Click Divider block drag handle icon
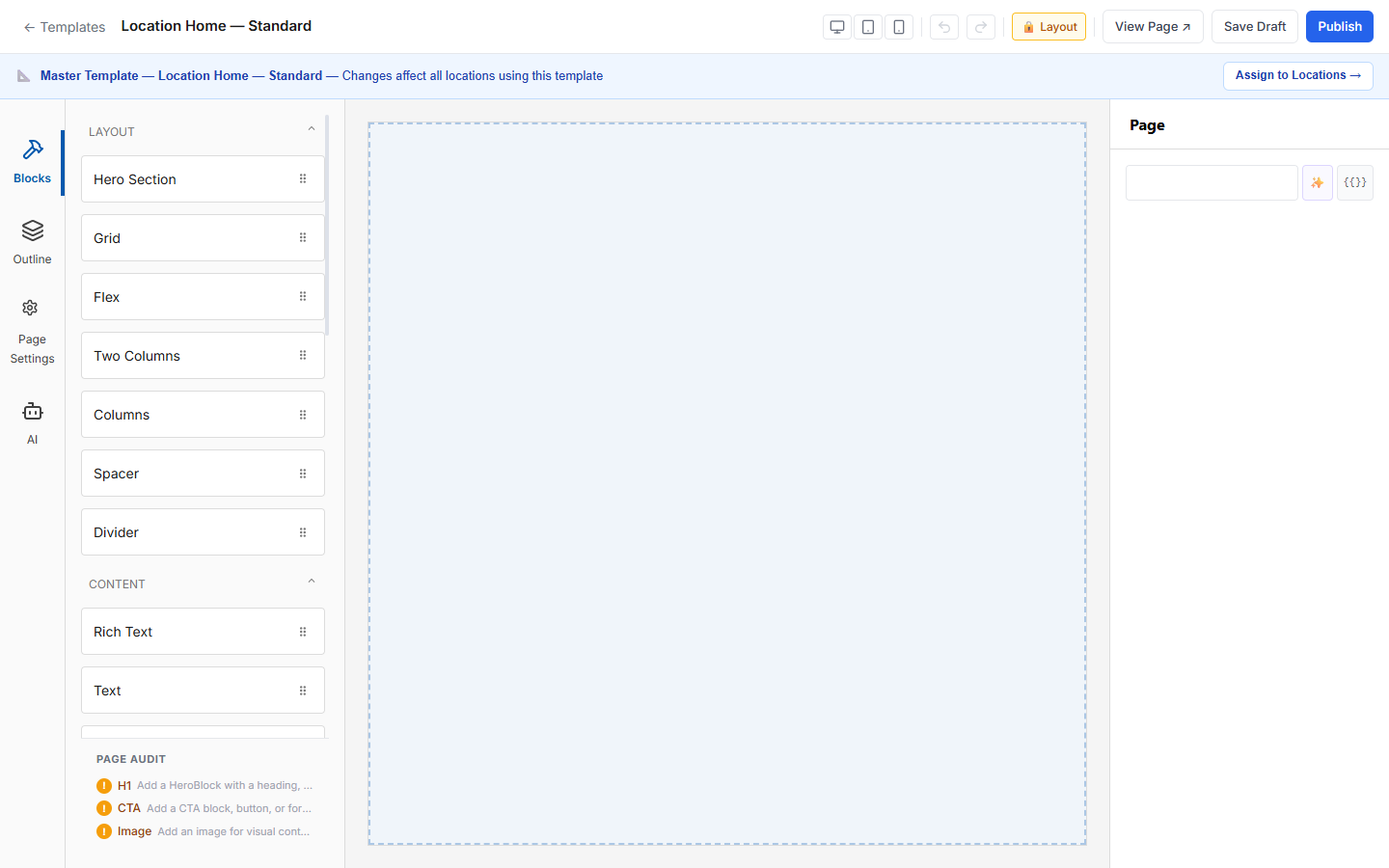The width and height of the screenshot is (1389, 868). [303, 532]
